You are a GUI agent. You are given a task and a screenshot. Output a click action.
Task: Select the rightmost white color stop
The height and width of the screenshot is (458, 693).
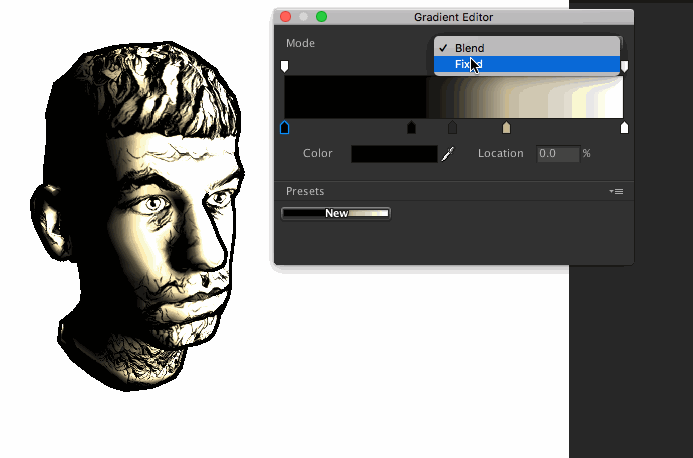click(624, 128)
